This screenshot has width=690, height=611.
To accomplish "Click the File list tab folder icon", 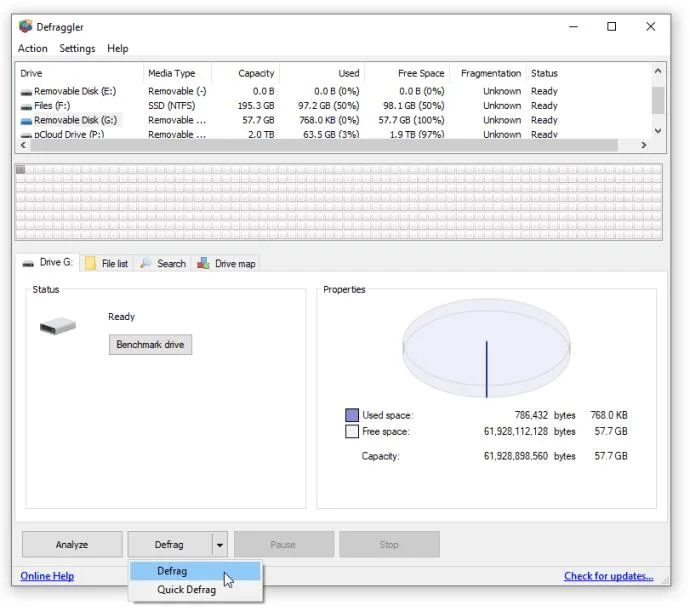I will 90,263.
